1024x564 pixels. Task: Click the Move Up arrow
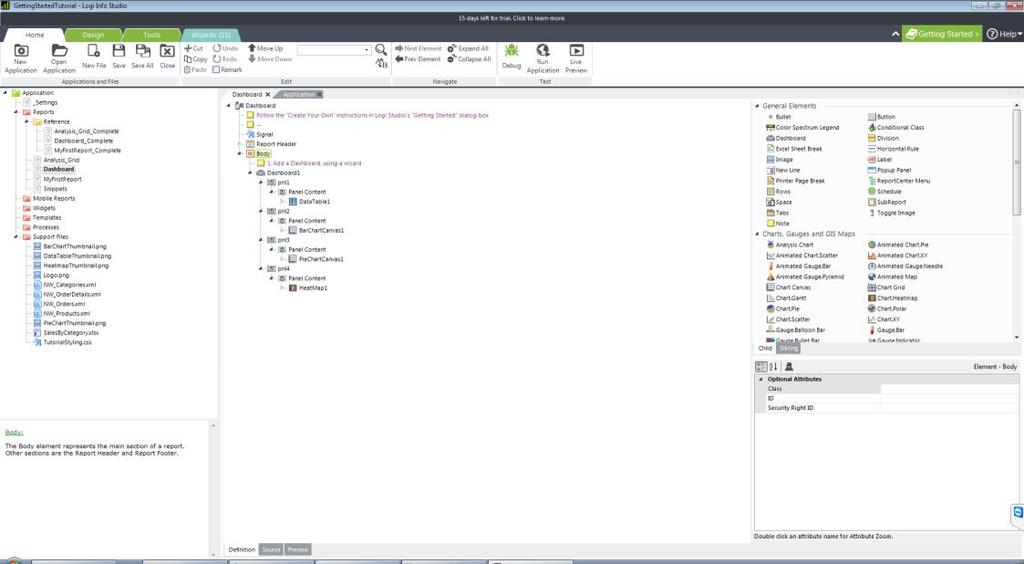click(x=265, y=48)
